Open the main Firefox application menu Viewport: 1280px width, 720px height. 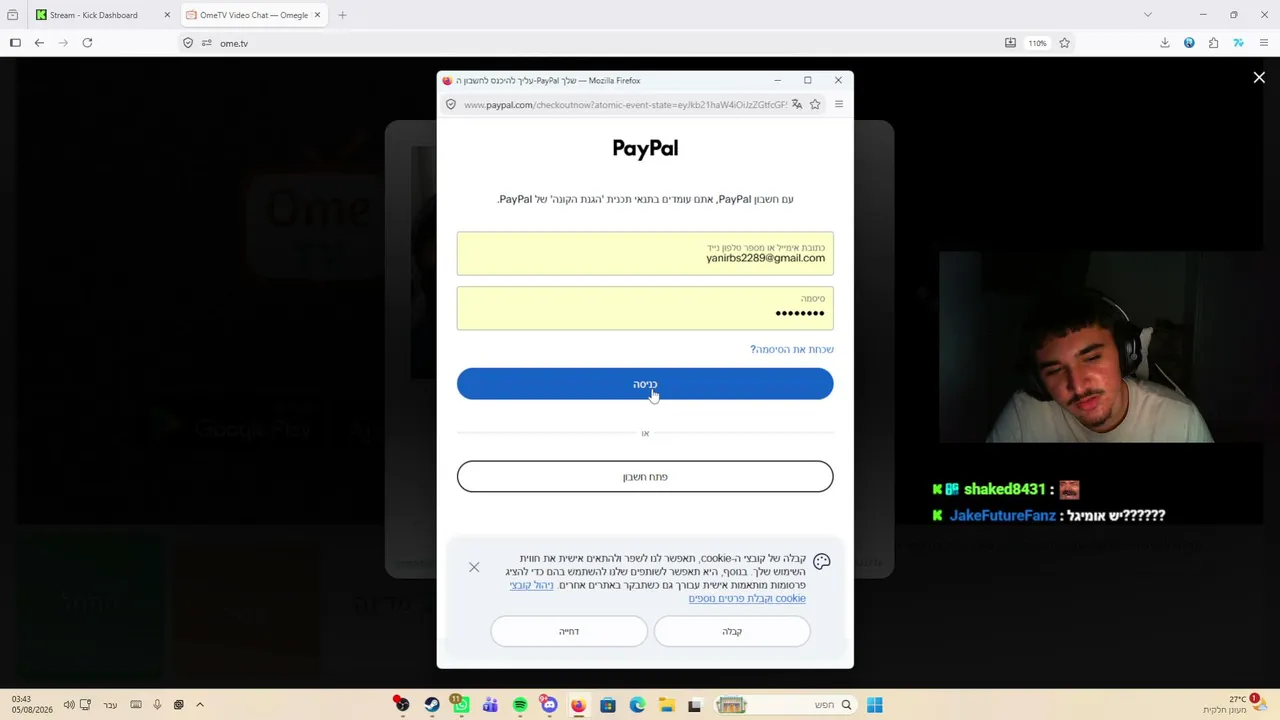coord(1264,43)
